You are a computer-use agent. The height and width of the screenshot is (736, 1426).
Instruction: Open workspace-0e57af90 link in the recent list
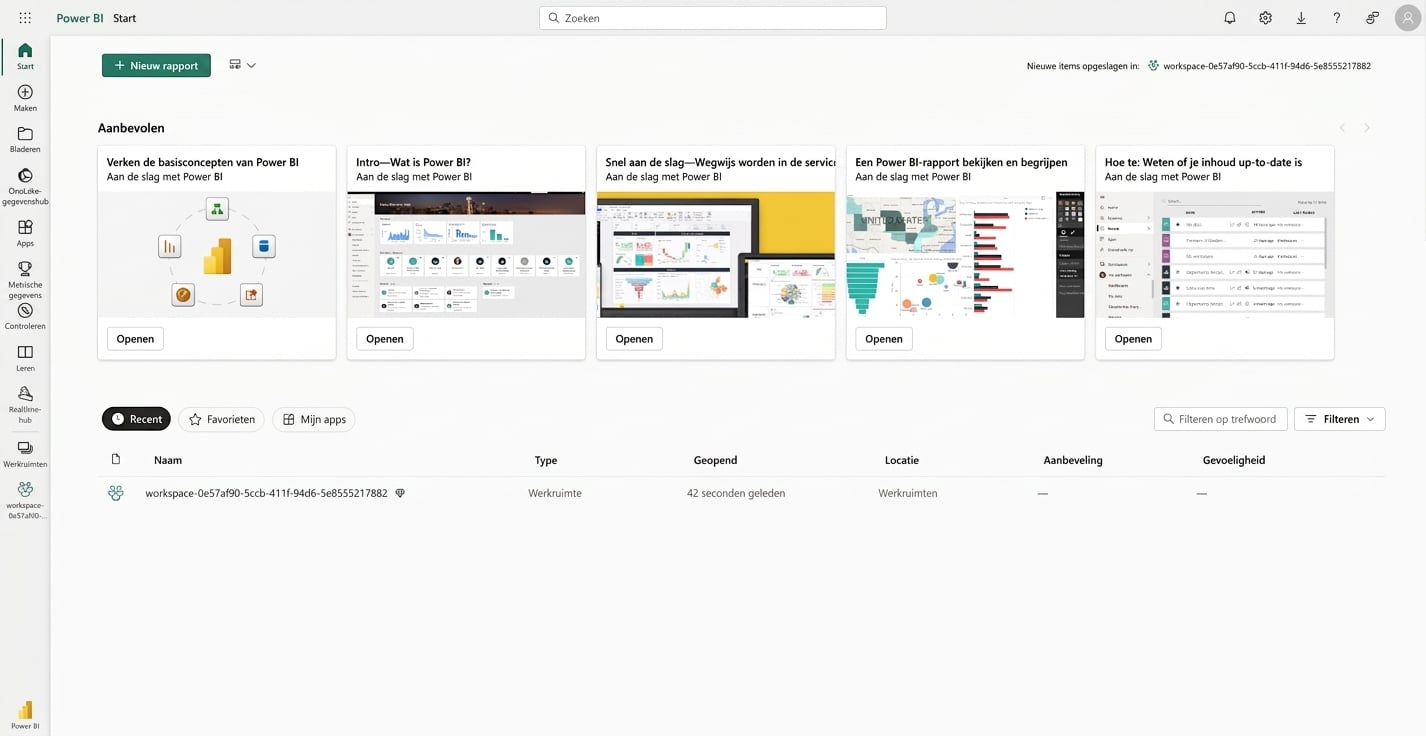click(x=266, y=493)
